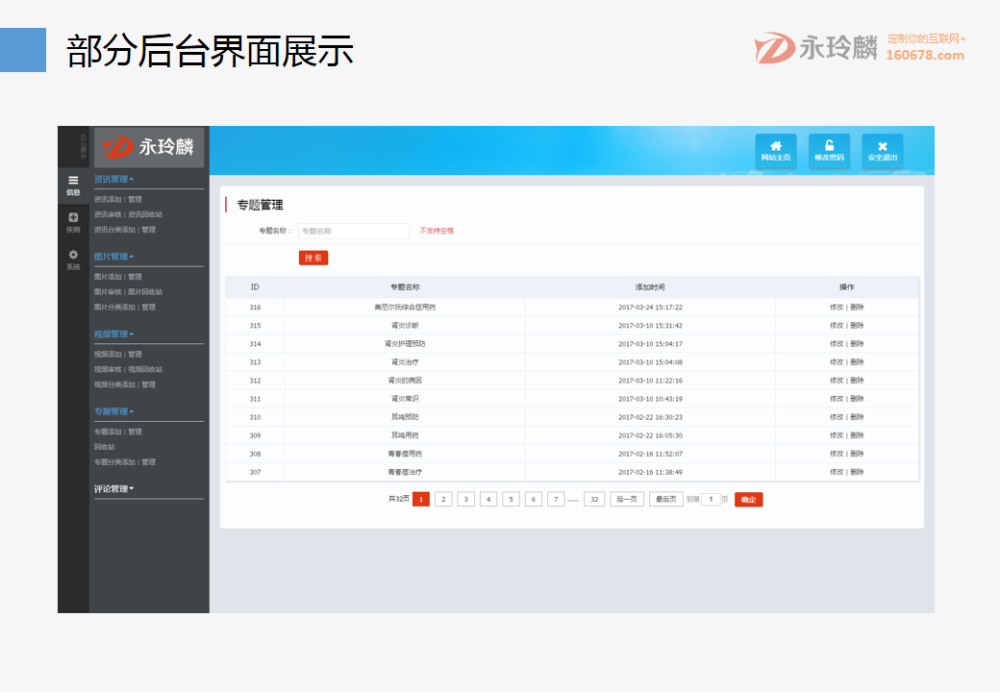Click the 确定 button beside pagination
The height and width of the screenshot is (692, 1000).
point(750,499)
